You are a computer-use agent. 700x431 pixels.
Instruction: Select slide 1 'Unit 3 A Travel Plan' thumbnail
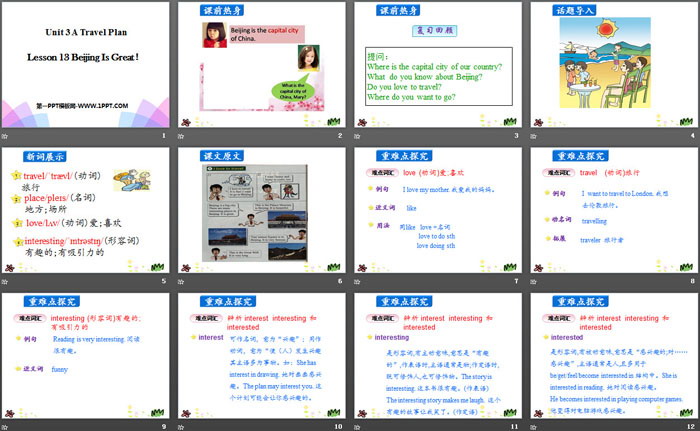tap(85, 64)
